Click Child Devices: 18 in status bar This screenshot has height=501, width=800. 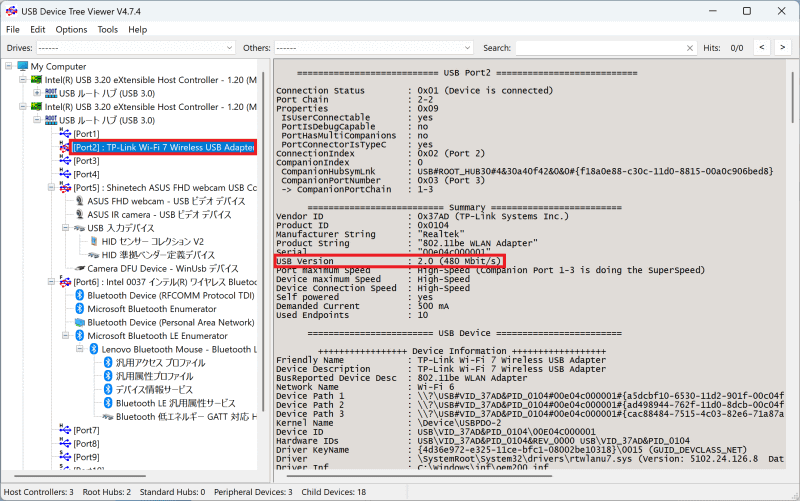click(334, 492)
